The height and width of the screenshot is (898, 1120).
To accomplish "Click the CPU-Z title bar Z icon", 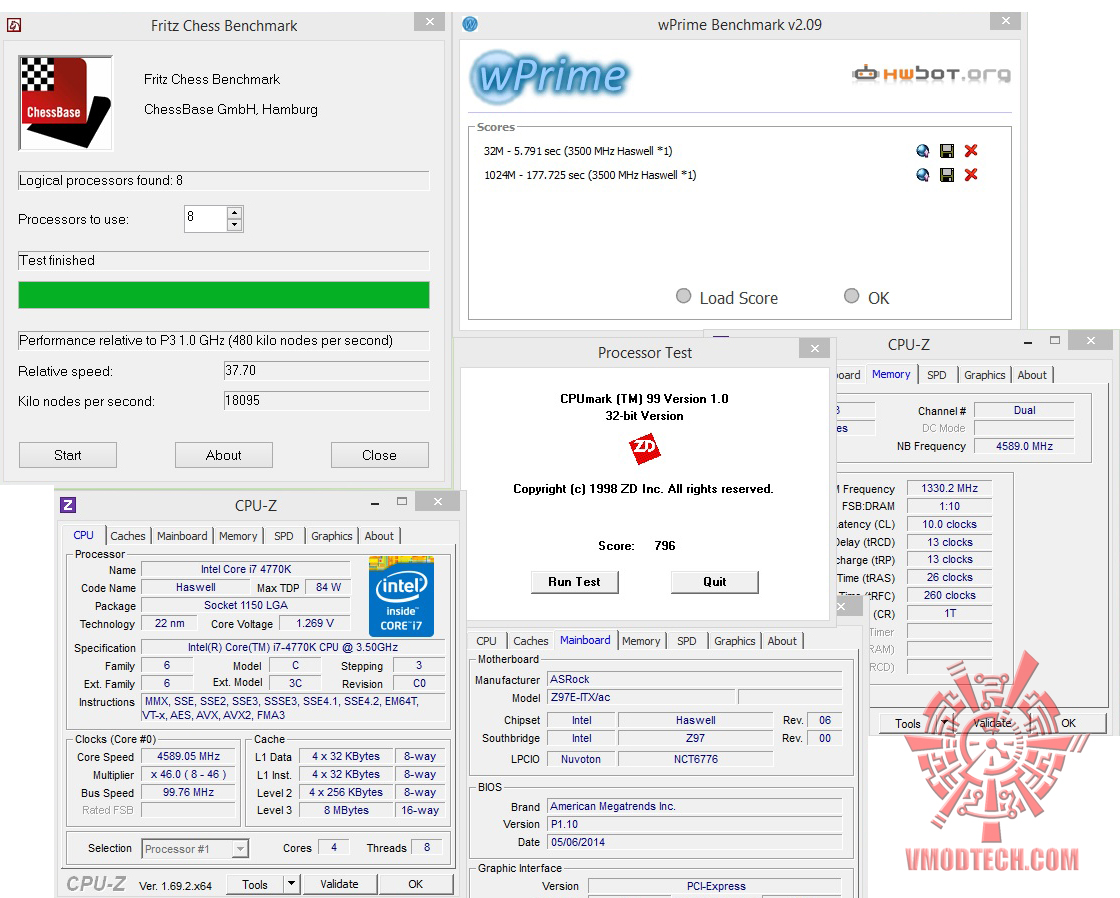I will click(x=68, y=505).
